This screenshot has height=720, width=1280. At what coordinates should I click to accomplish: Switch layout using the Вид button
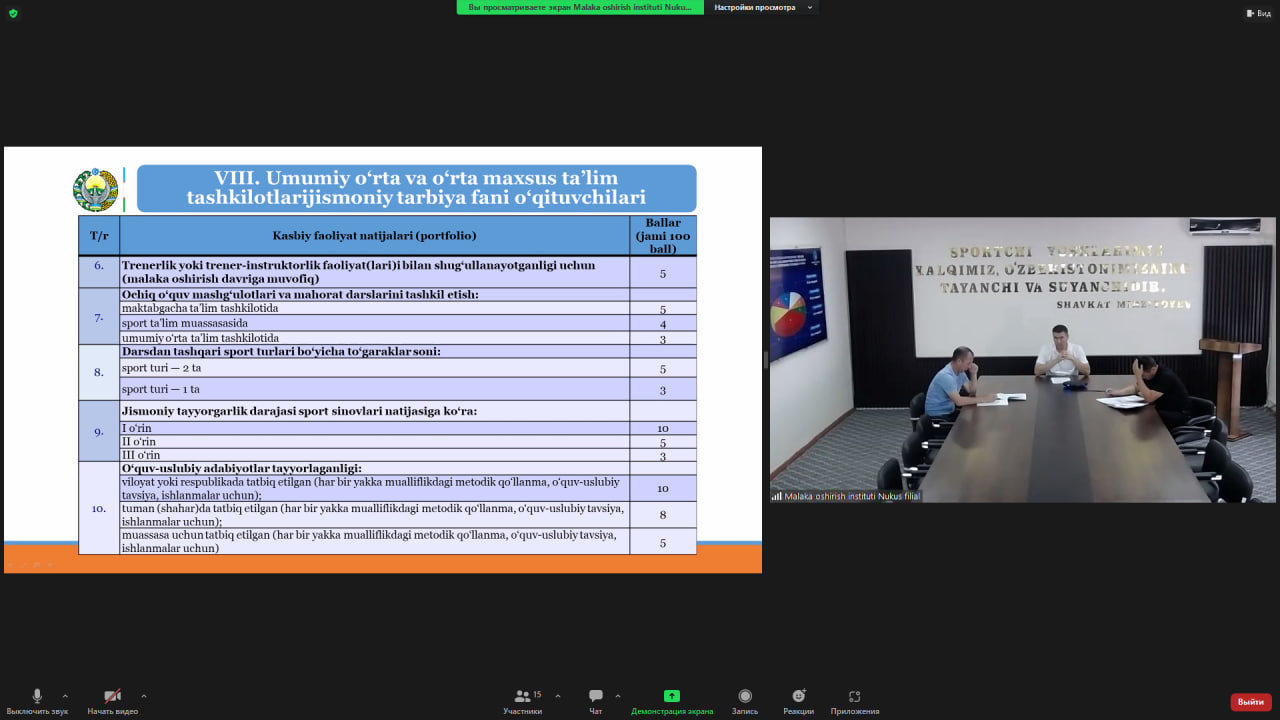click(1258, 13)
